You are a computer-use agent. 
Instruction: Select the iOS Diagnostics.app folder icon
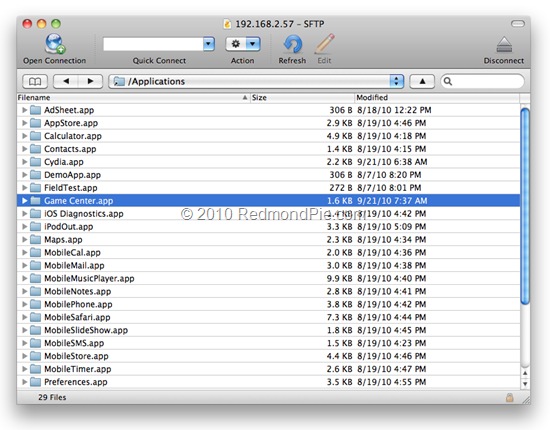pyautogui.click(x=35, y=214)
